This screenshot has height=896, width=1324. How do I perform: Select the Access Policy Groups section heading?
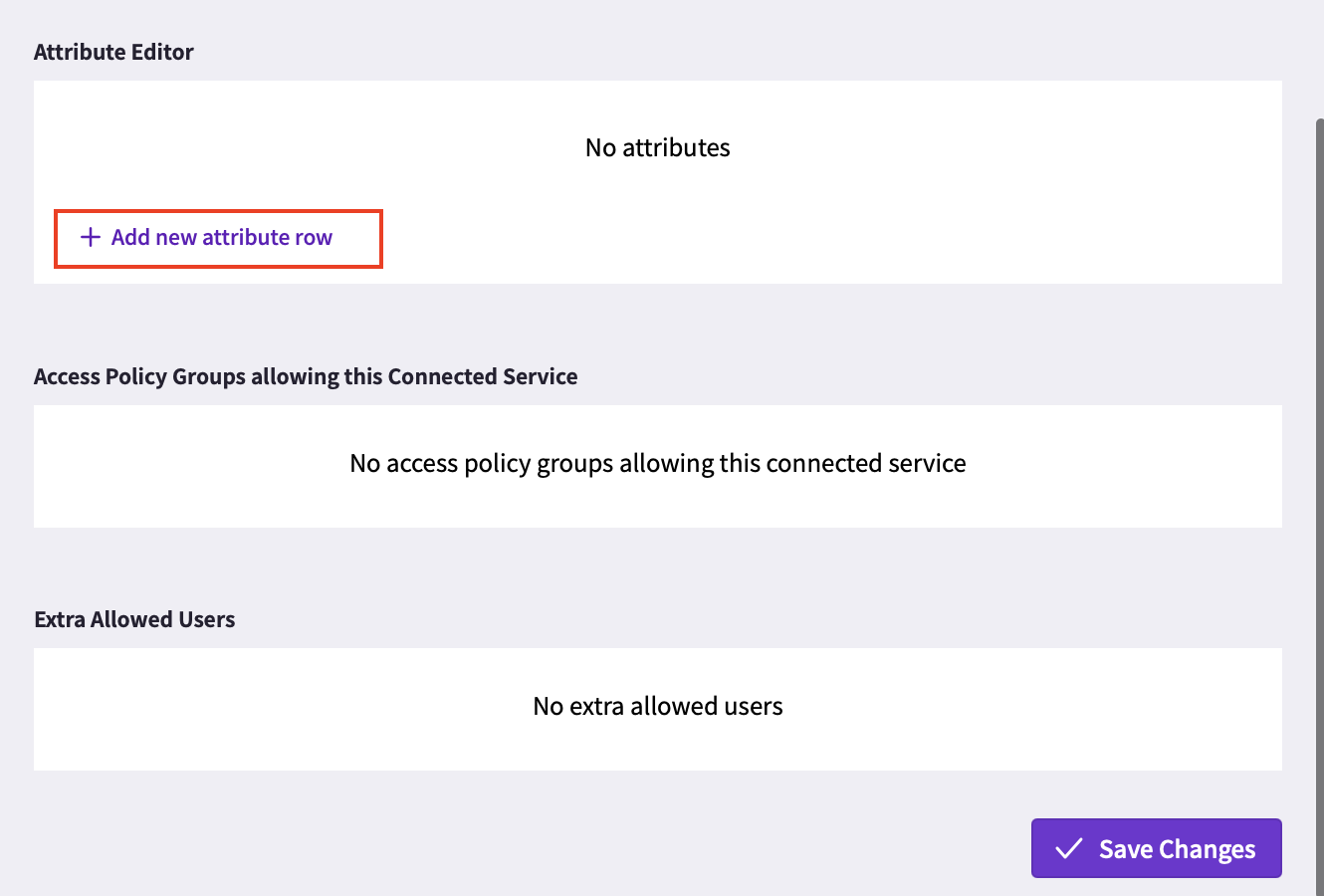tap(306, 376)
